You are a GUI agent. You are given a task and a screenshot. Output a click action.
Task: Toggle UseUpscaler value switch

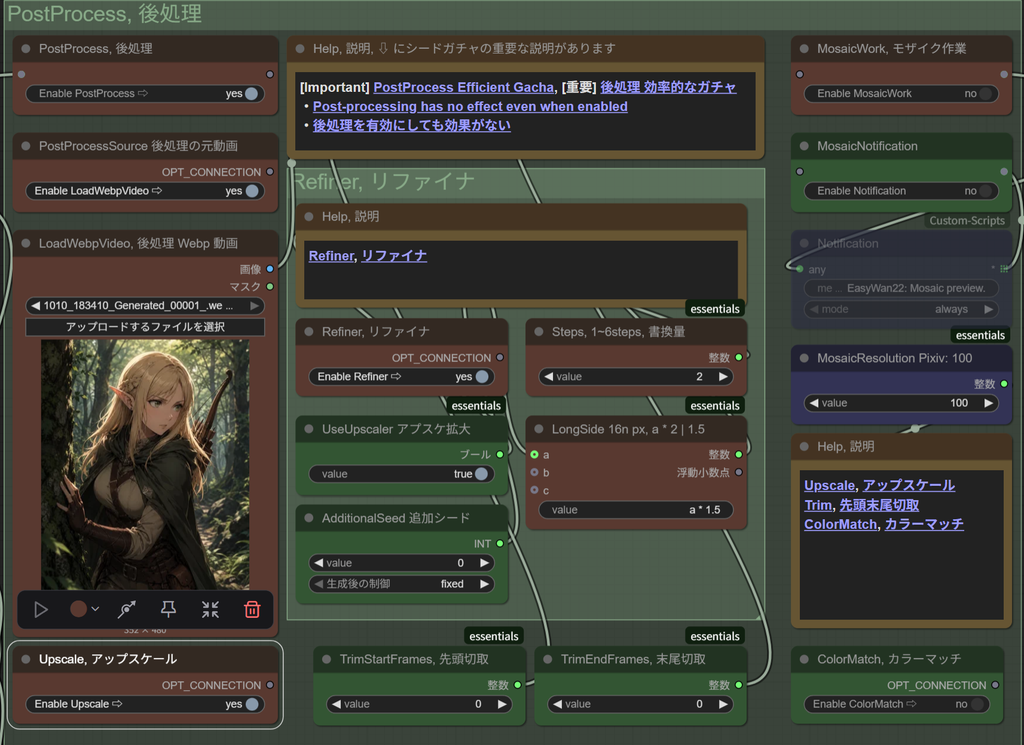(x=481, y=474)
